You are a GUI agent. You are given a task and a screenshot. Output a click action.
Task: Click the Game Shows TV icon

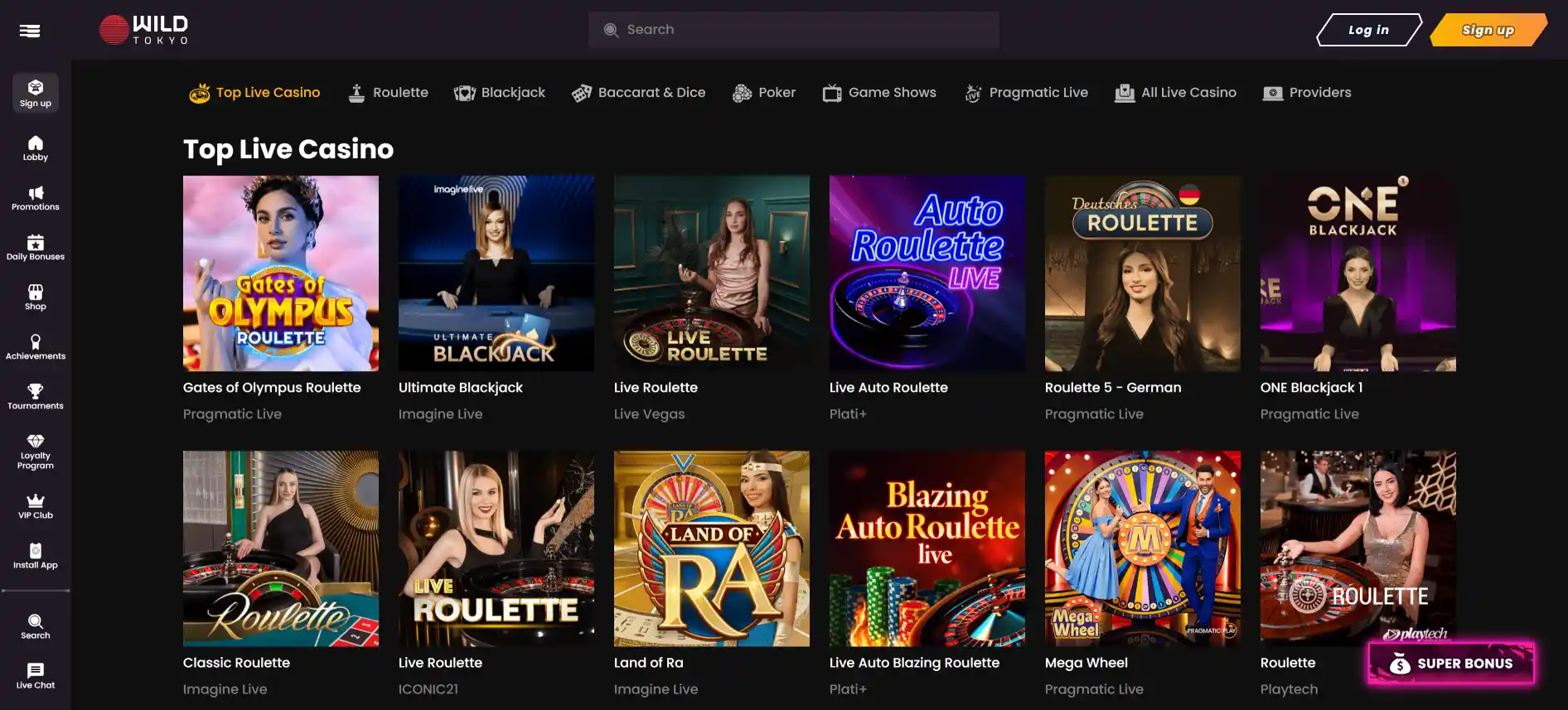tap(832, 93)
